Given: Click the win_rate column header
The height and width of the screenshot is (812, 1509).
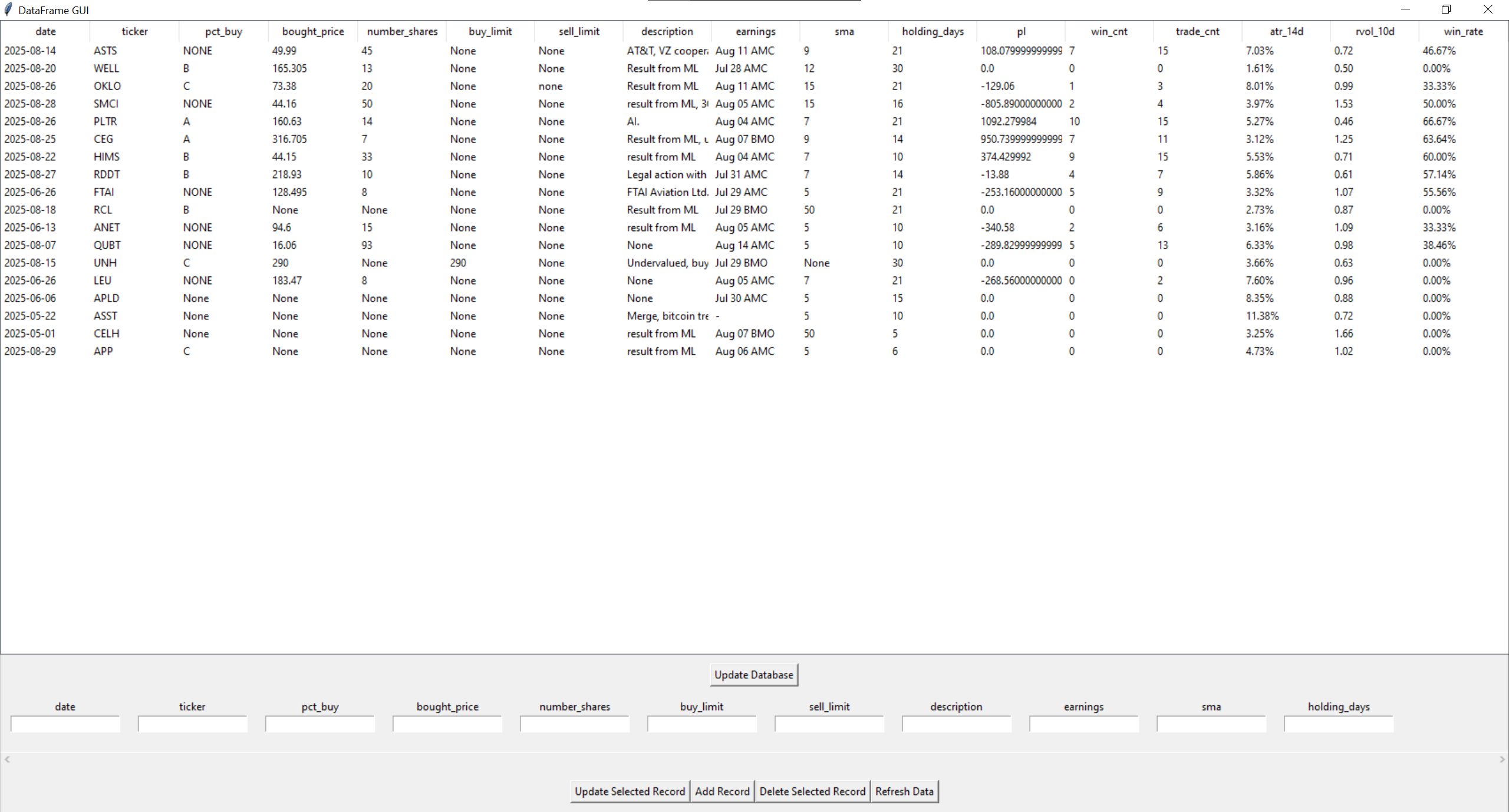Looking at the screenshot, I should click(1463, 32).
